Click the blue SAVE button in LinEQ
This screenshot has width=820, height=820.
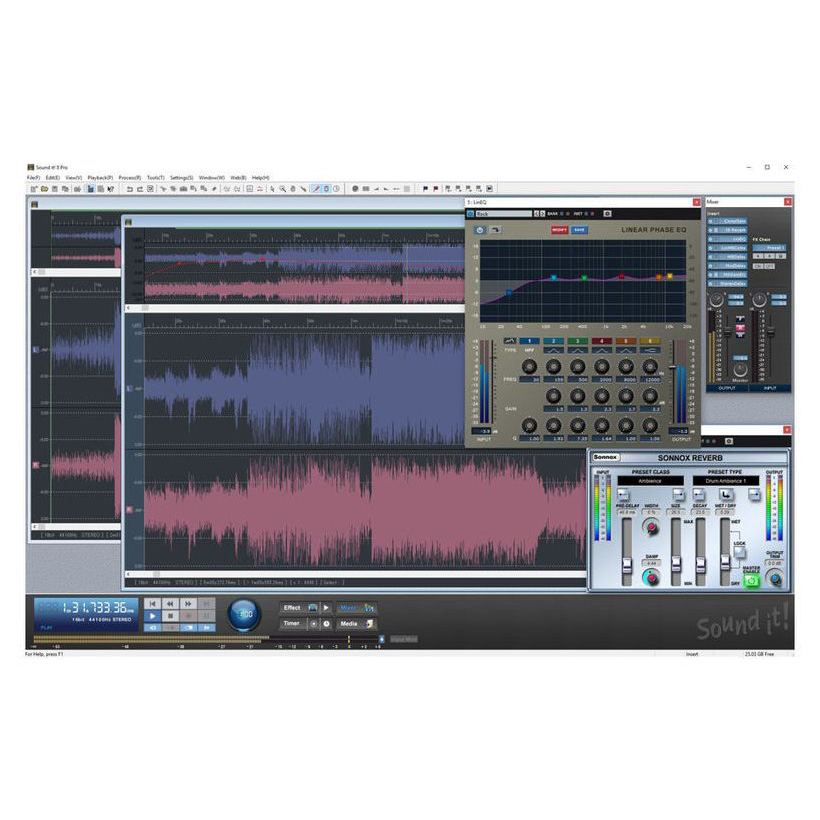(x=579, y=230)
